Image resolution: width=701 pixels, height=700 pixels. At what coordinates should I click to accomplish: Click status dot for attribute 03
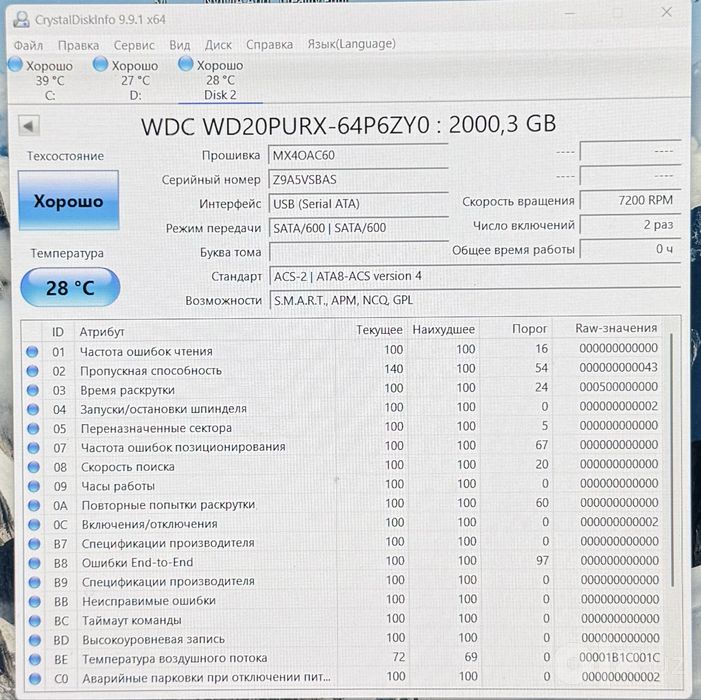pos(33,390)
